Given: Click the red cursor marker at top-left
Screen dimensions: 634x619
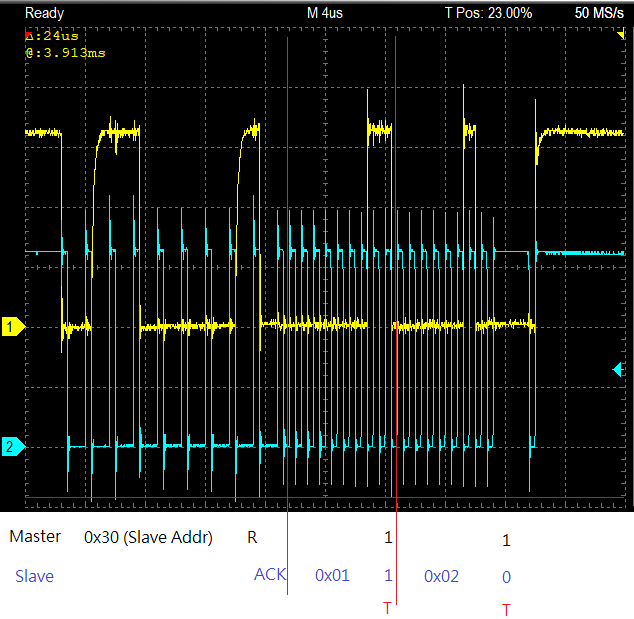Looking at the screenshot, I should point(27,34).
